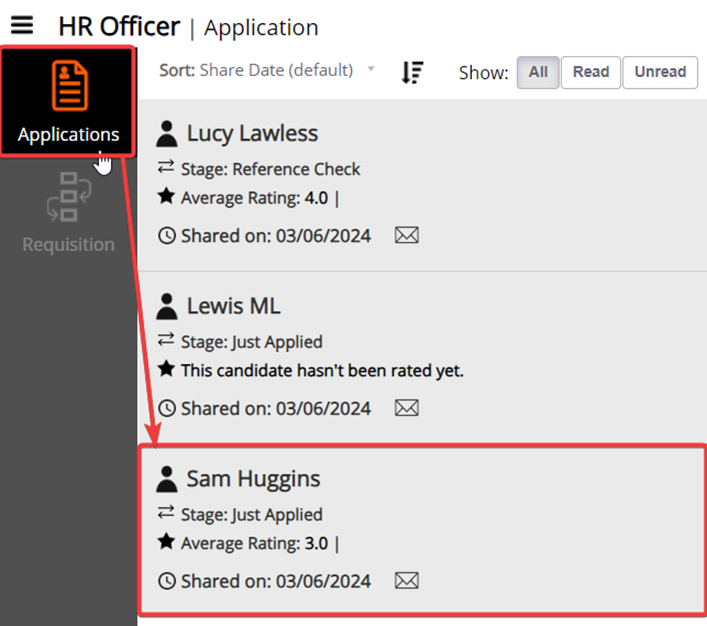707x626 pixels.
Task: Click "Average Rating: 3.0" text
Action: pos(254,543)
